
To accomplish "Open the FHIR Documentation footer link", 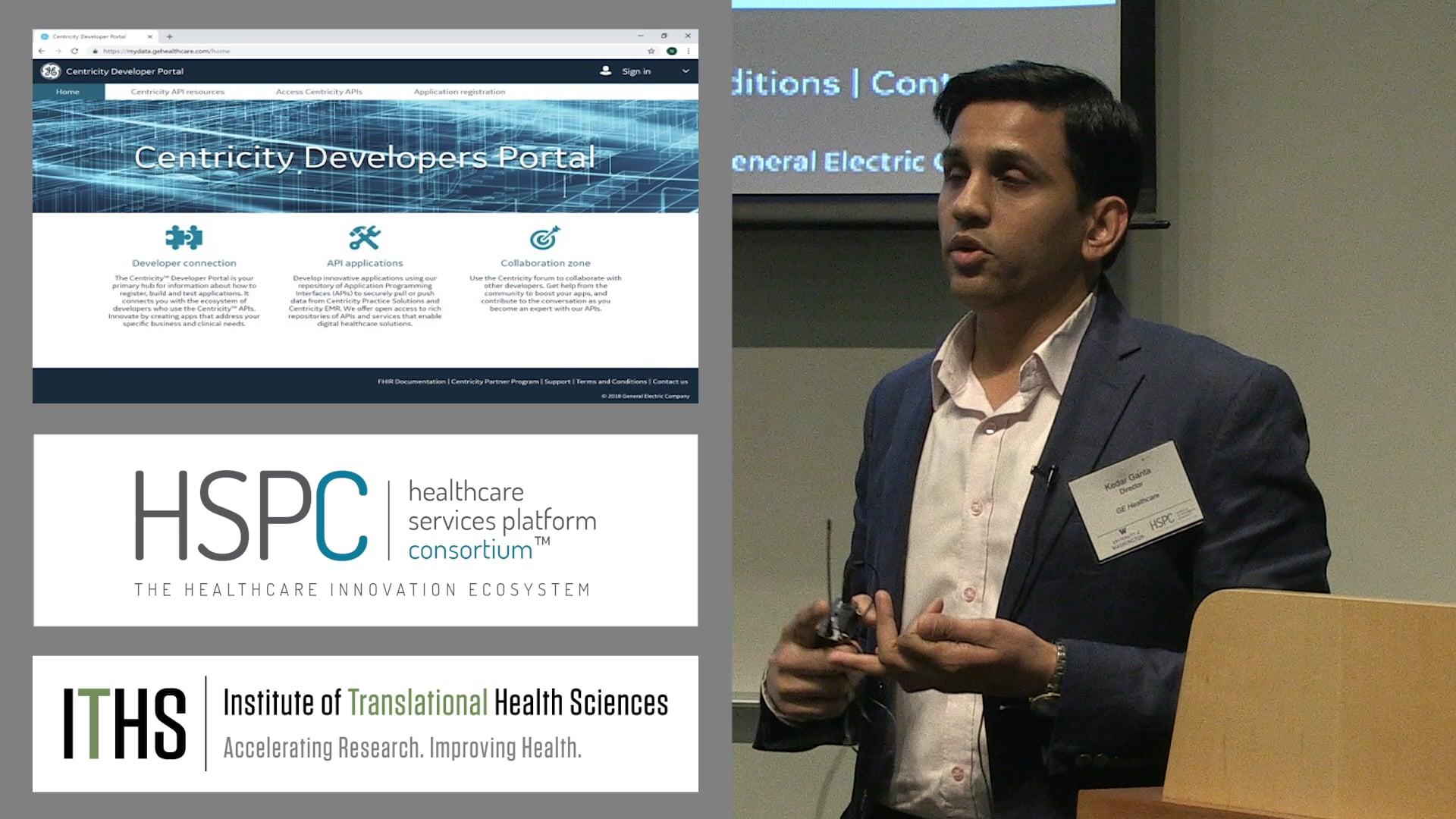I will pos(411,382).
